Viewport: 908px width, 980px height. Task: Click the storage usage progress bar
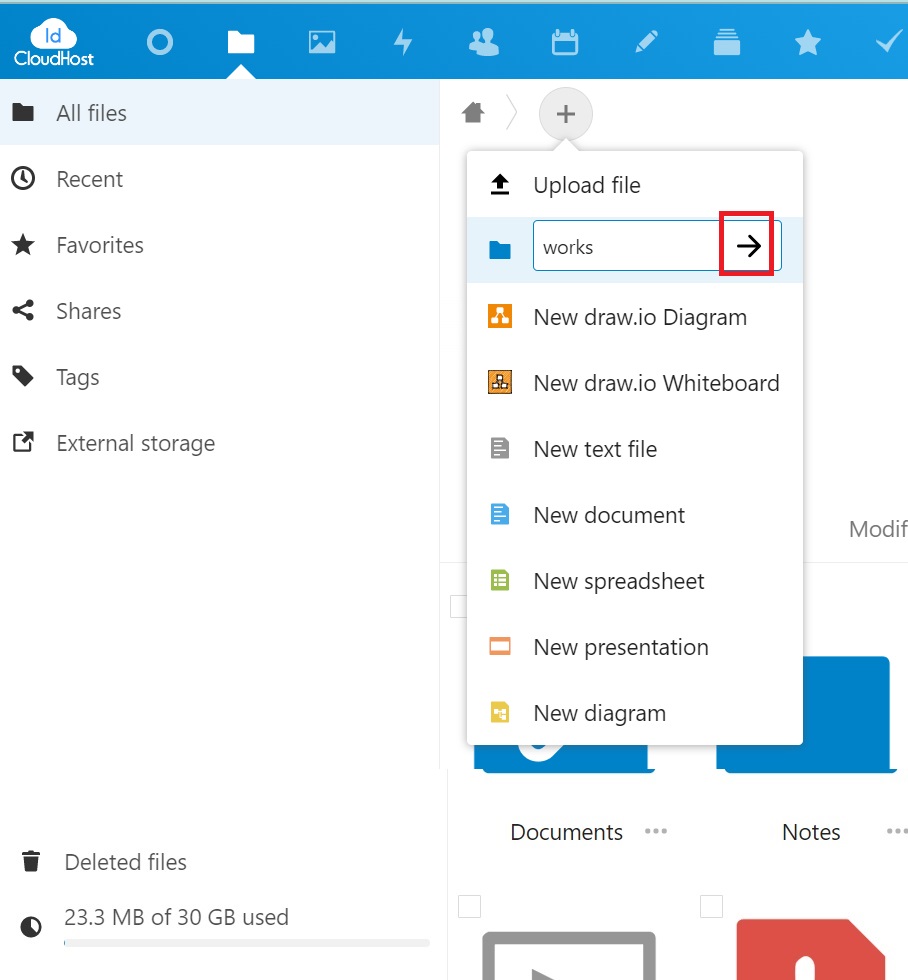coord(245,941)
